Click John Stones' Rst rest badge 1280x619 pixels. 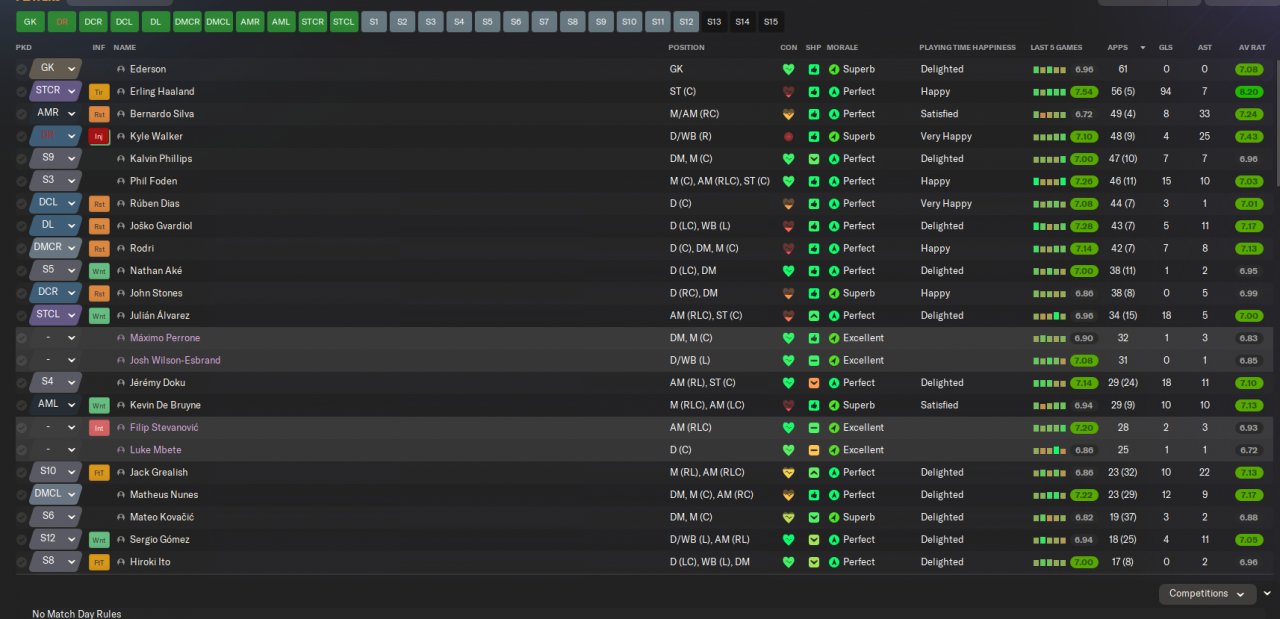click(x=99, y=293)
